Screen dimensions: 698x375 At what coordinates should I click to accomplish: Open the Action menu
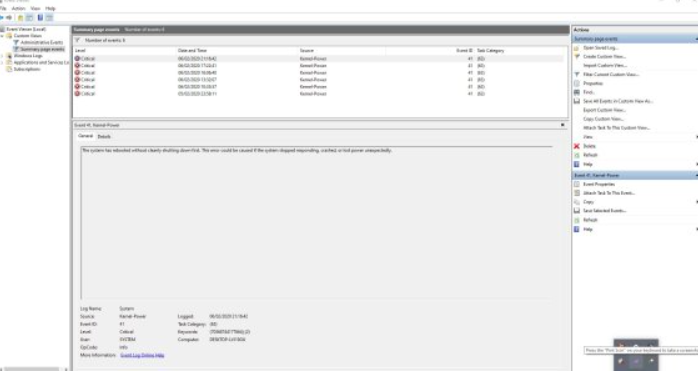(x=18, y=8)
